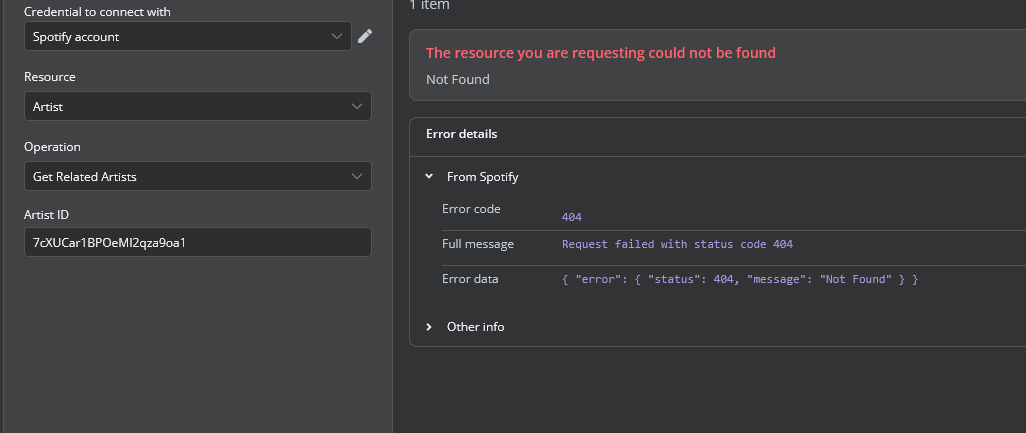
Task: Click the Artist ID field label
Action: 46,215
